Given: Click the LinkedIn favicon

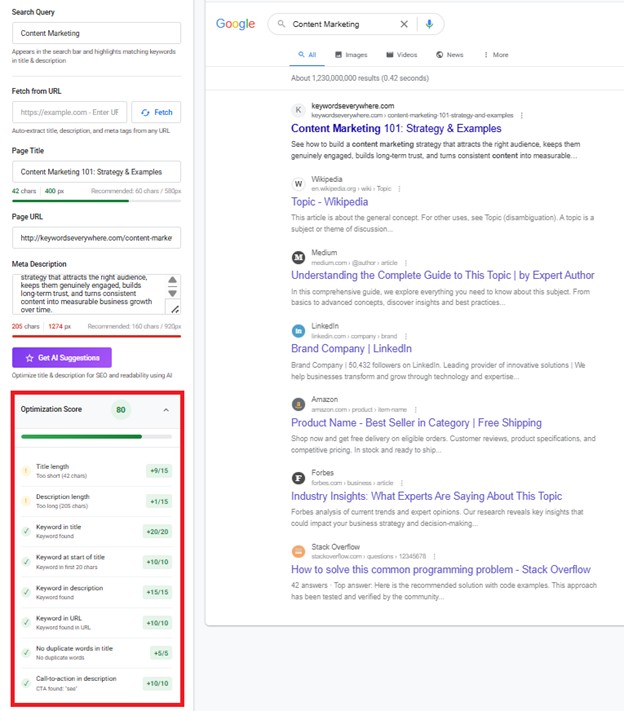Looking at the screenshot, I should point(298,331).
